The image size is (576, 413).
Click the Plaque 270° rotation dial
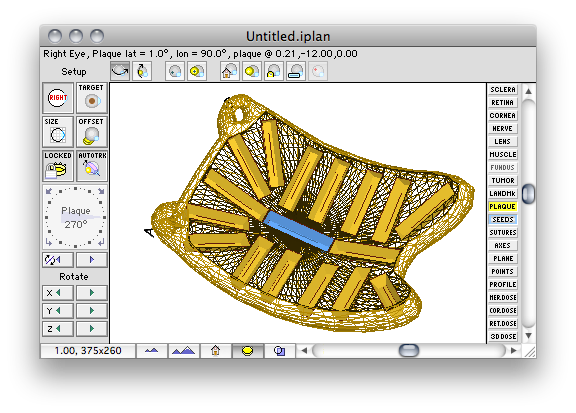(x=75, y=217)
